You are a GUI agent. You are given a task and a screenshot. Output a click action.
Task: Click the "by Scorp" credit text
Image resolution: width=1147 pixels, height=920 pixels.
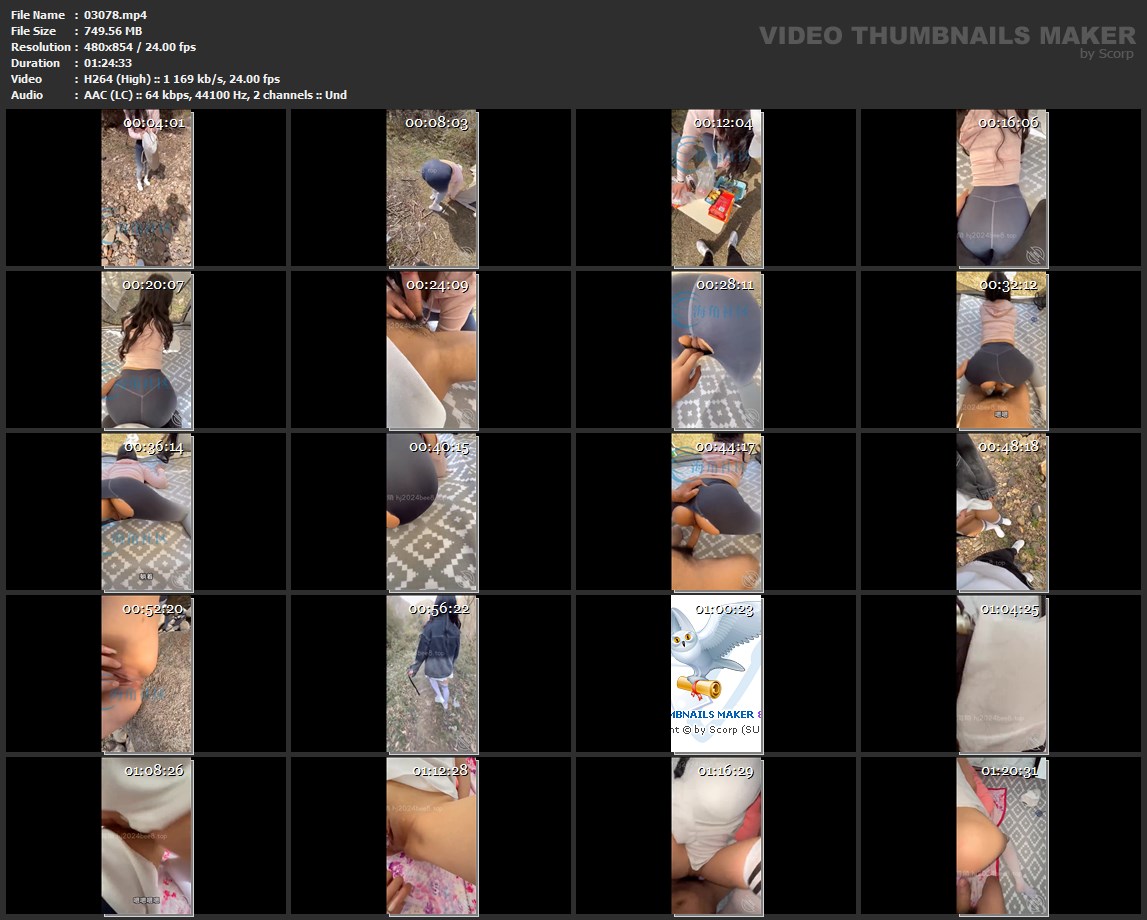tap(1106, 54)
